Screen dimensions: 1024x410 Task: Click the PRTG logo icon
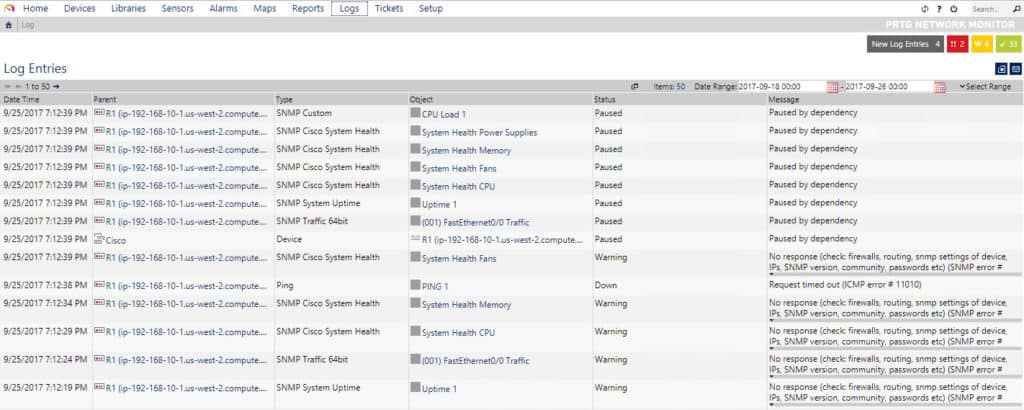click(9, 8)
